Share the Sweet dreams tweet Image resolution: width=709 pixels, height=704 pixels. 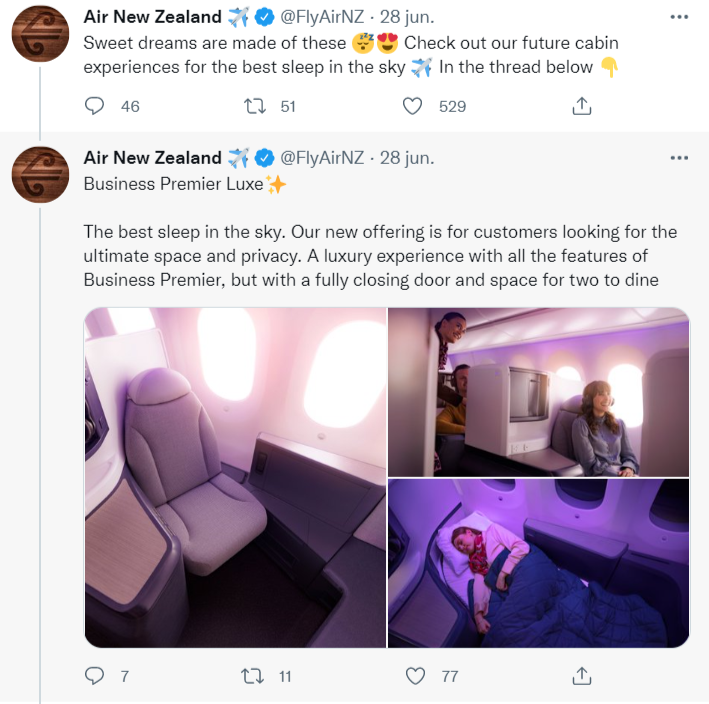point(581,106)
